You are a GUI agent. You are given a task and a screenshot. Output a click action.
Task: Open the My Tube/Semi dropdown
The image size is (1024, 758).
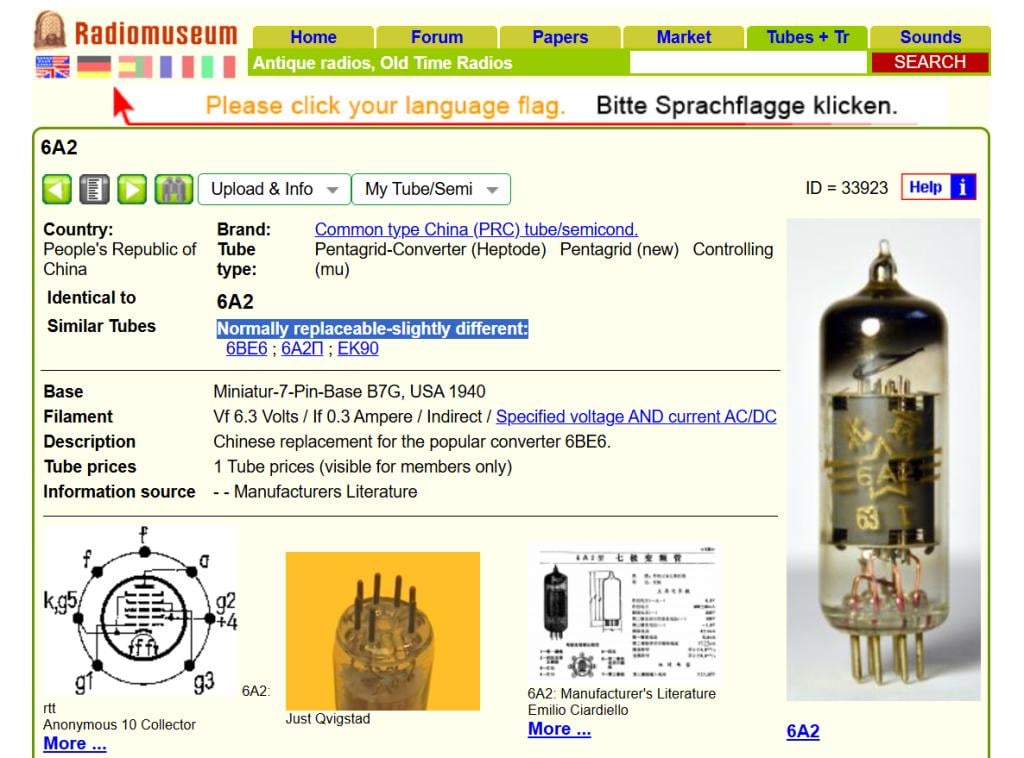431,189
